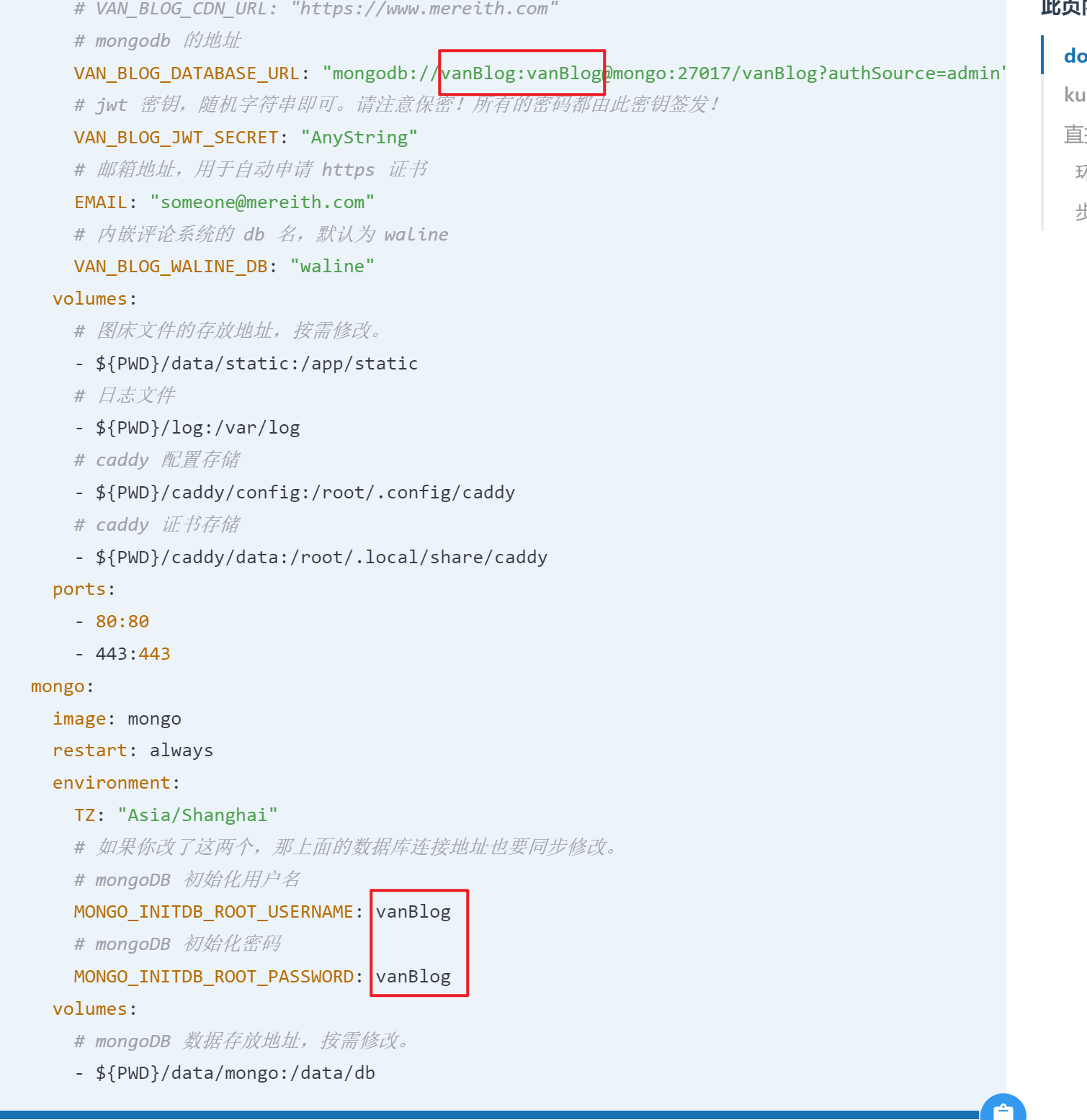Image resolution: width=1087 pixels, height=1120 pixels.
Task: Click the '# 图床文件的存放地址' comment
Action: tap(228, 331)
